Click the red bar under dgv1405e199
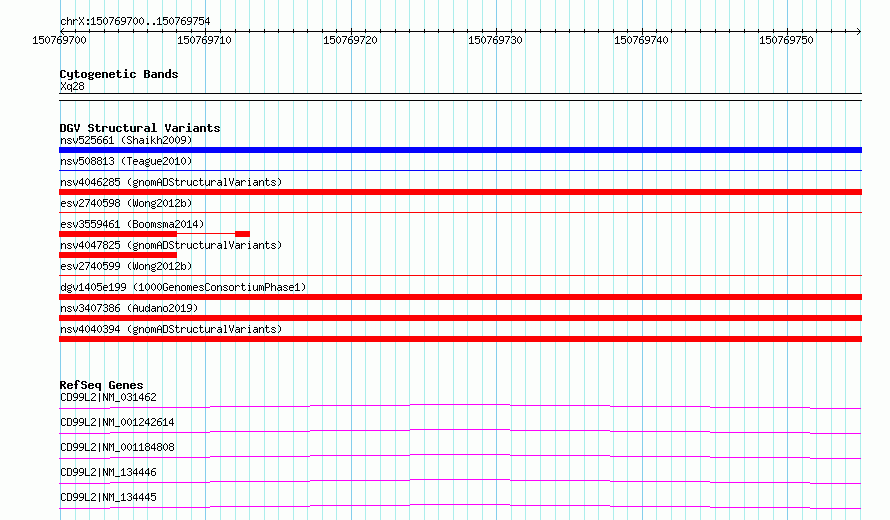890x520 pixels. click(x=460, y=297)
